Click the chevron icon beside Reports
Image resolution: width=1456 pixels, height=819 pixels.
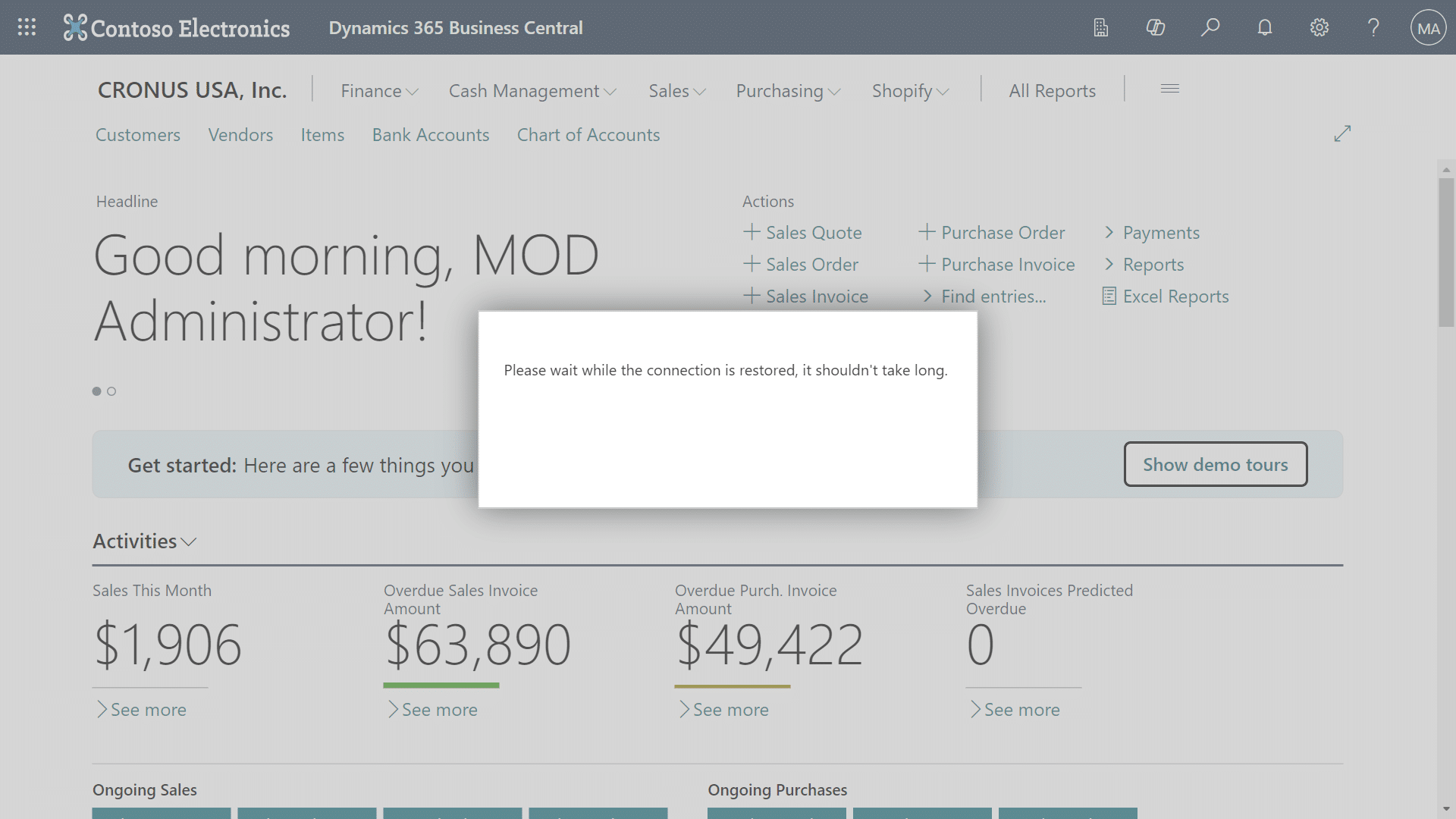(x=1109, y=264)
